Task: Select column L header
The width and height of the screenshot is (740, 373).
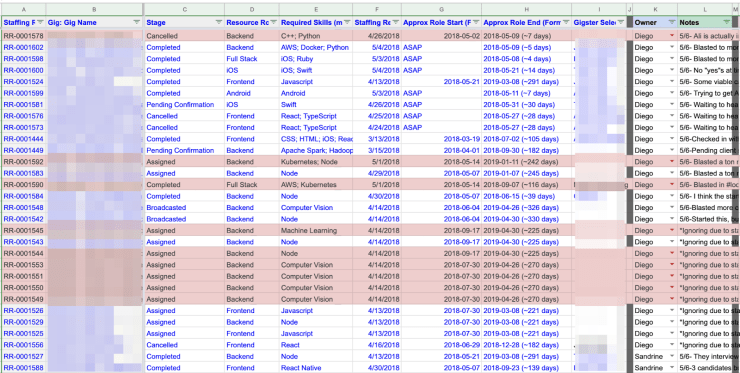Action: tap(705, 9)
